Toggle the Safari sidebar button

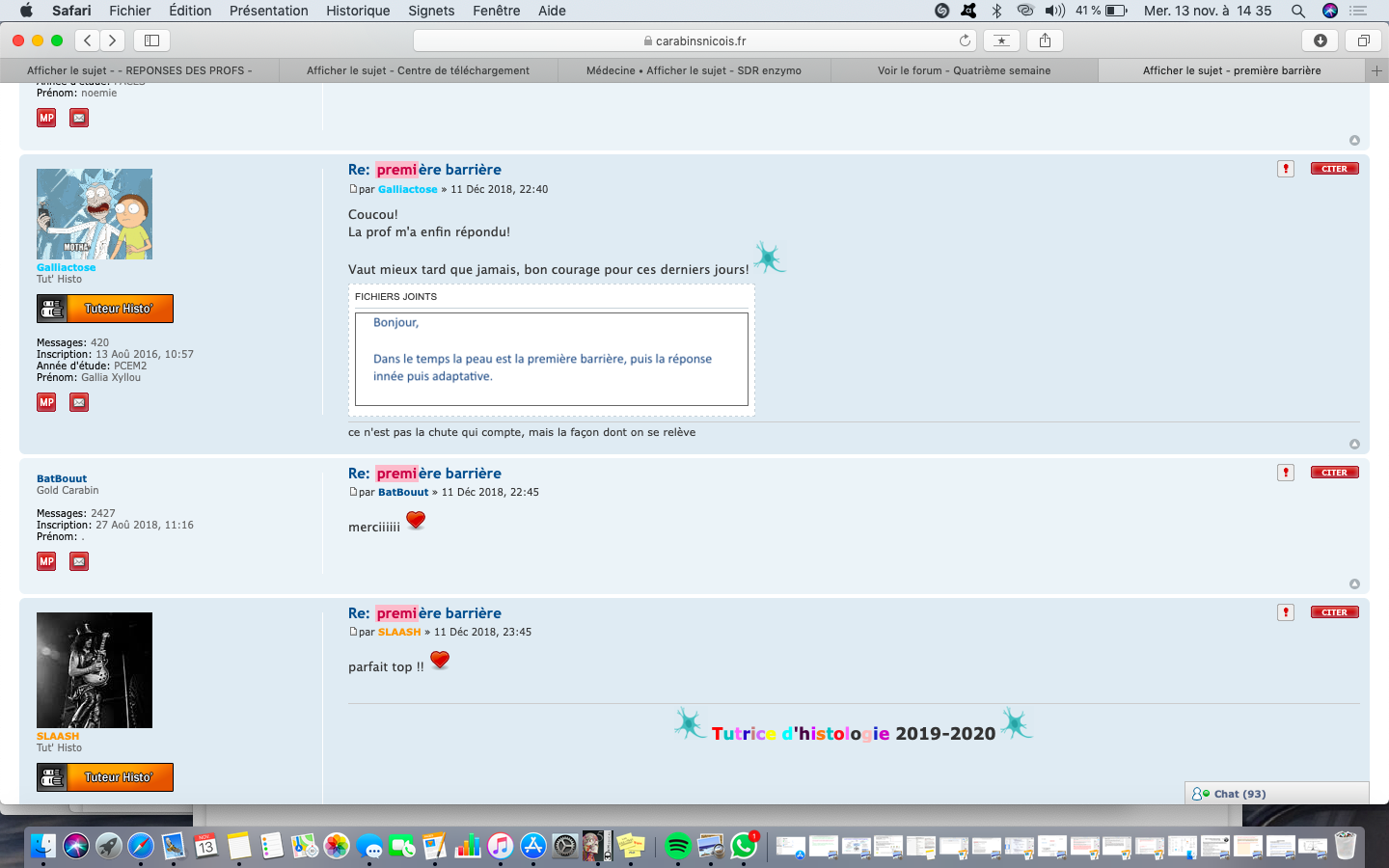tap(151, 41)
